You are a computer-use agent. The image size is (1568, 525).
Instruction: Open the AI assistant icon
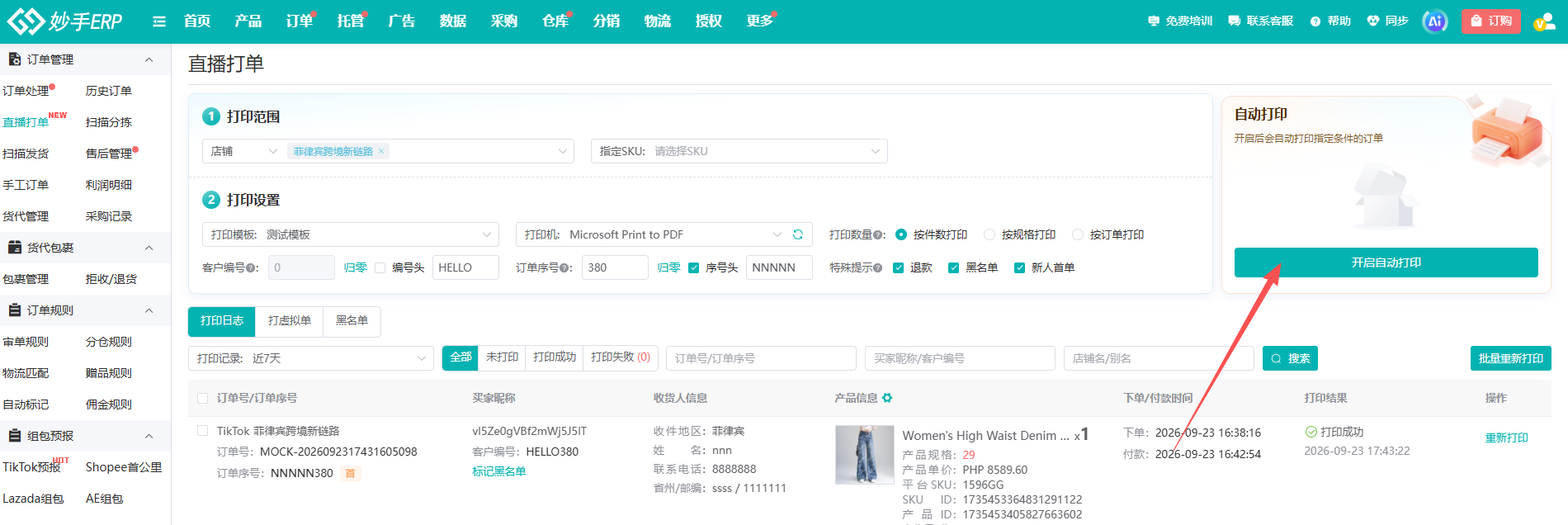pyautogui.click(x=1435, y=21)
